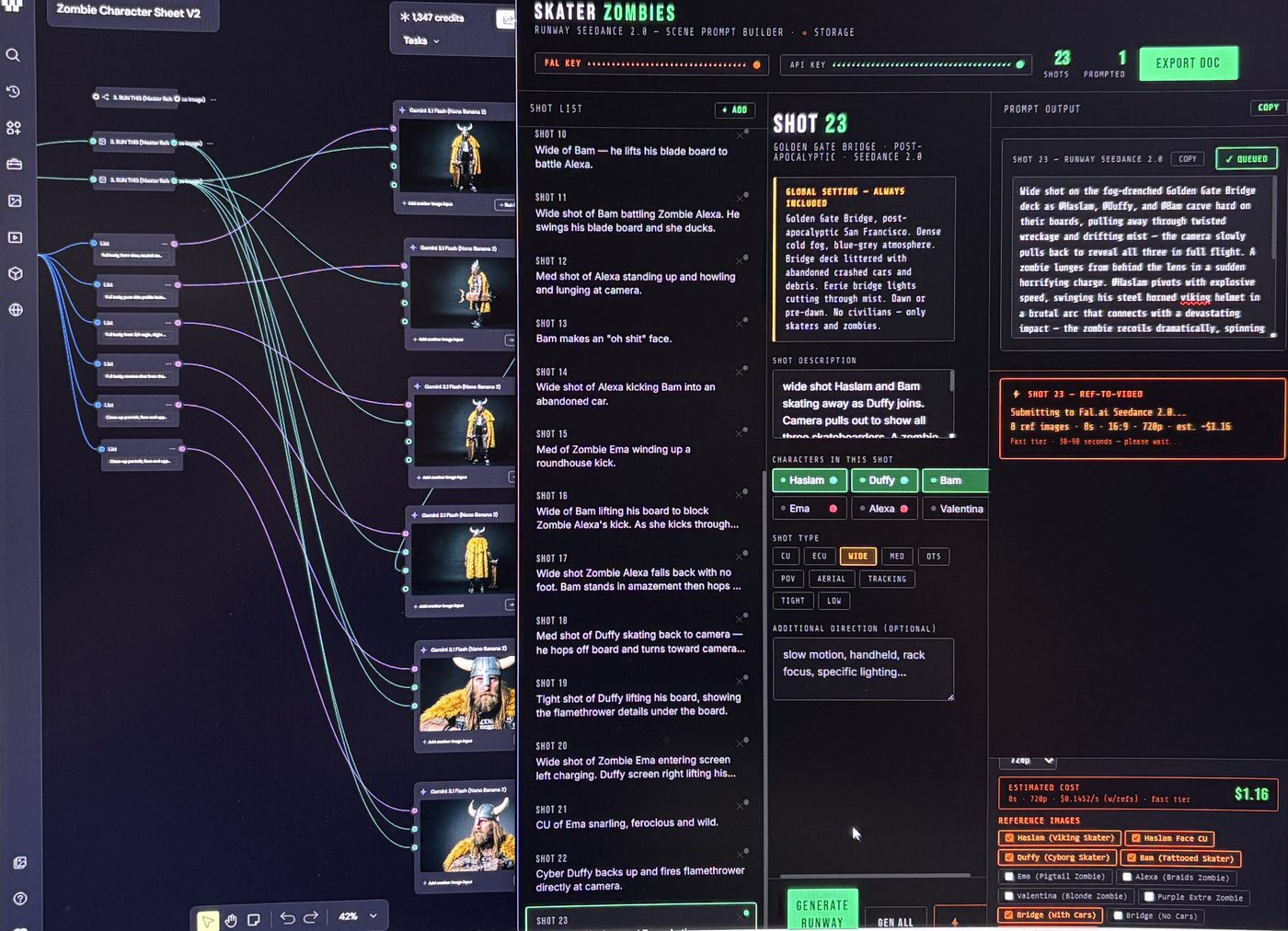Open the search tool in left sidebar
Viewport: 1288px width, 931px height.
pos(13,55)
